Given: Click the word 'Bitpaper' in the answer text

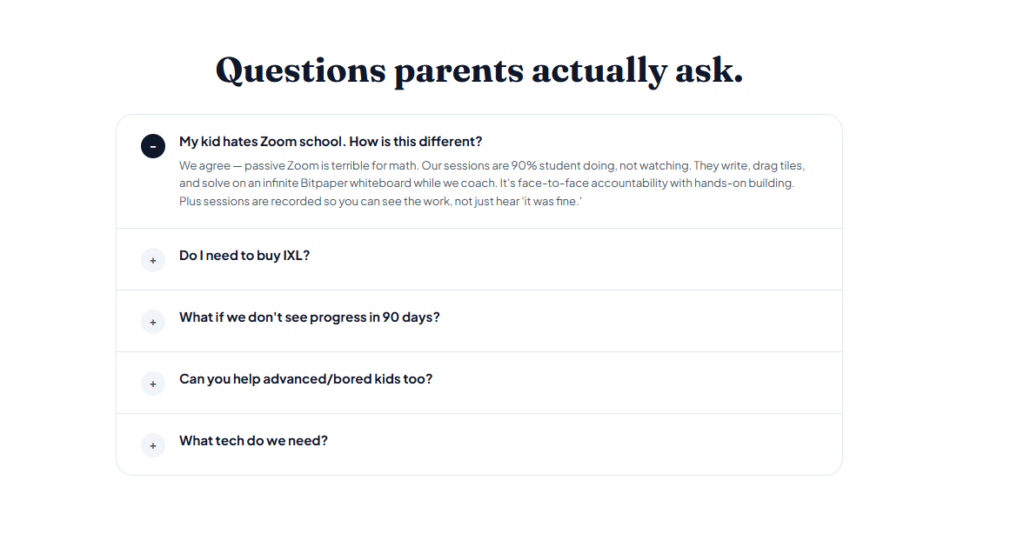Looking at the screenshot, I should (323, 183).
